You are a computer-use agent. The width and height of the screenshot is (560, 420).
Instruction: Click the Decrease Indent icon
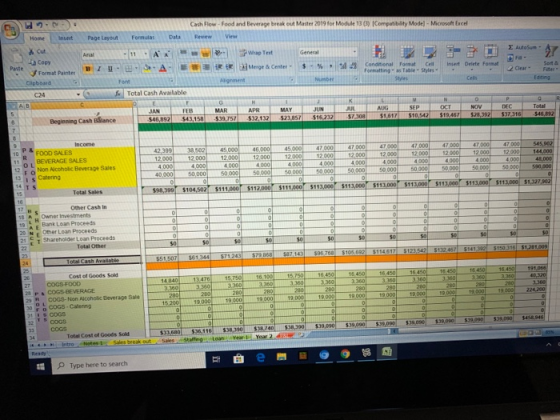[220, 67]
